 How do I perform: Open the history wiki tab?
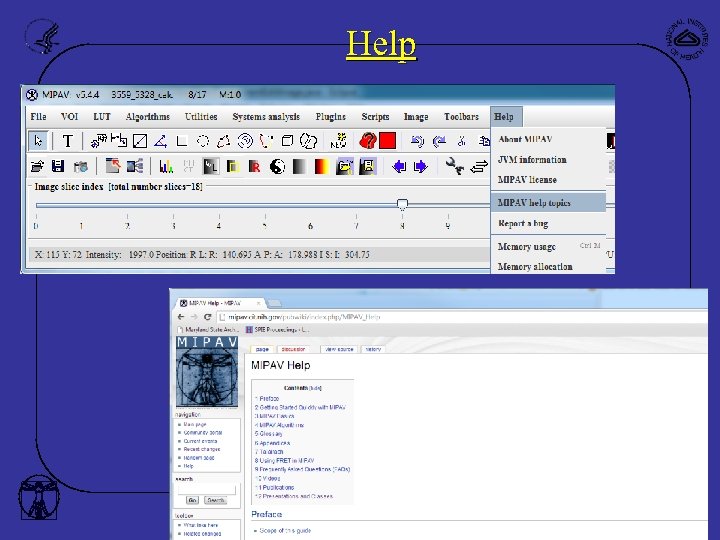[x=373, y=349]
